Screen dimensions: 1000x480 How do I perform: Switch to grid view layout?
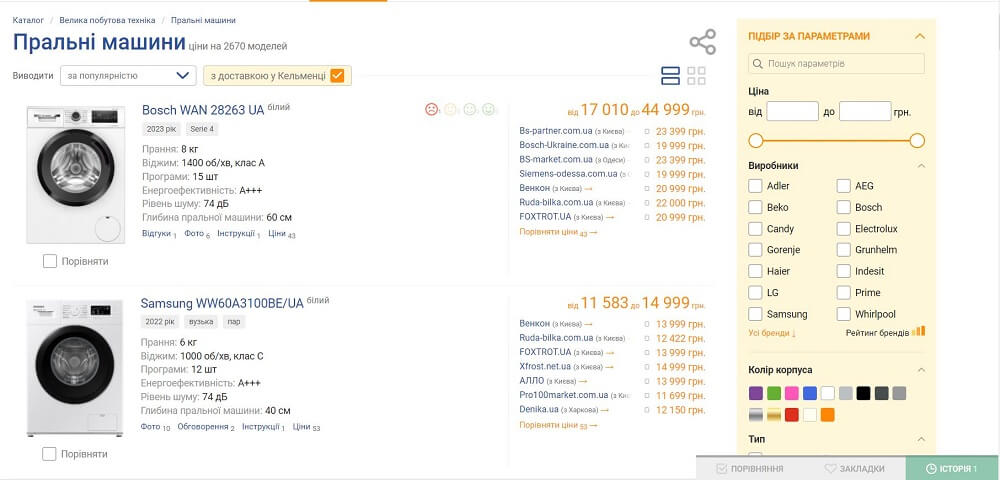tap(696, 76)
